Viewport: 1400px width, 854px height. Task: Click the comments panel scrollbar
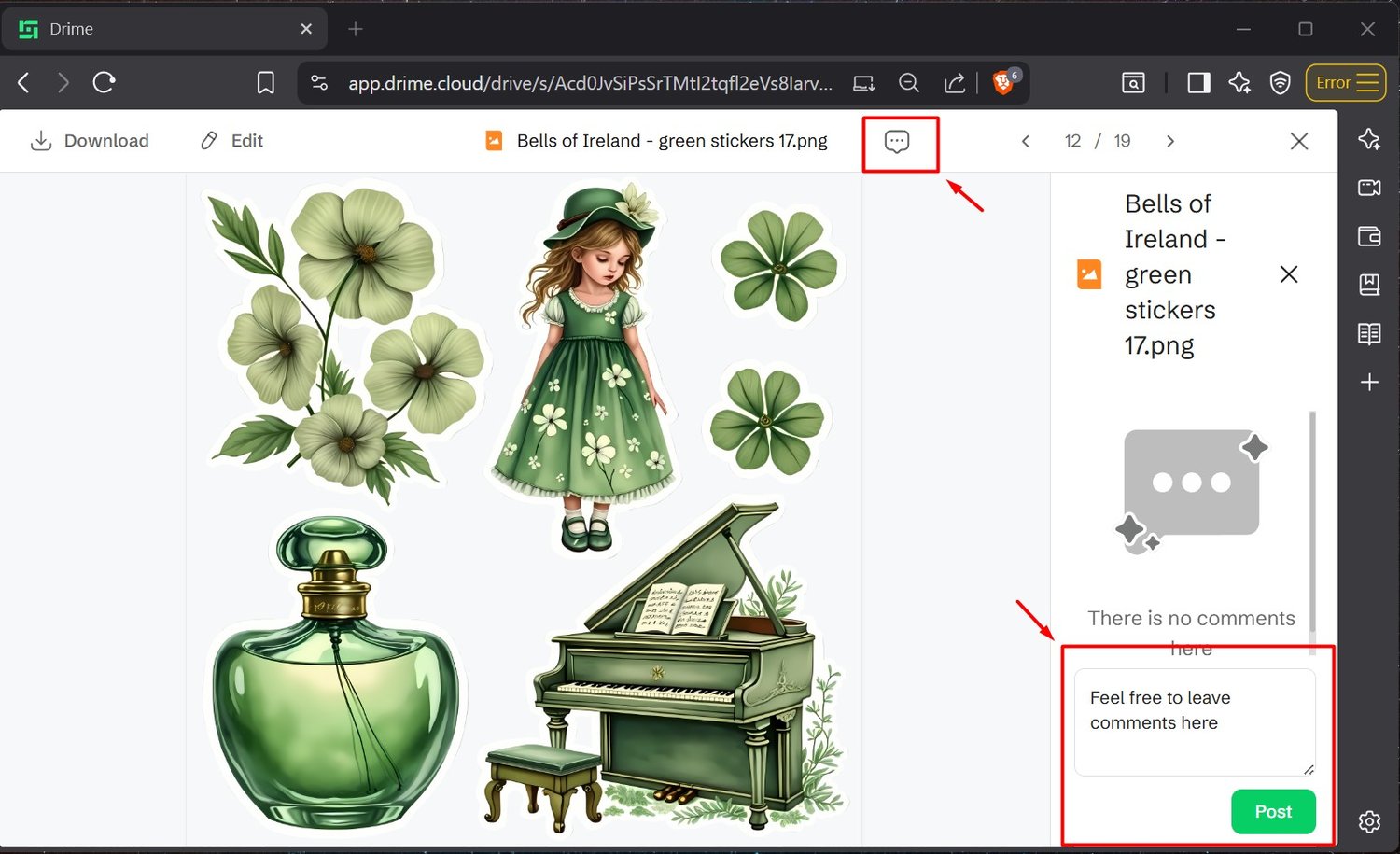1313,523
